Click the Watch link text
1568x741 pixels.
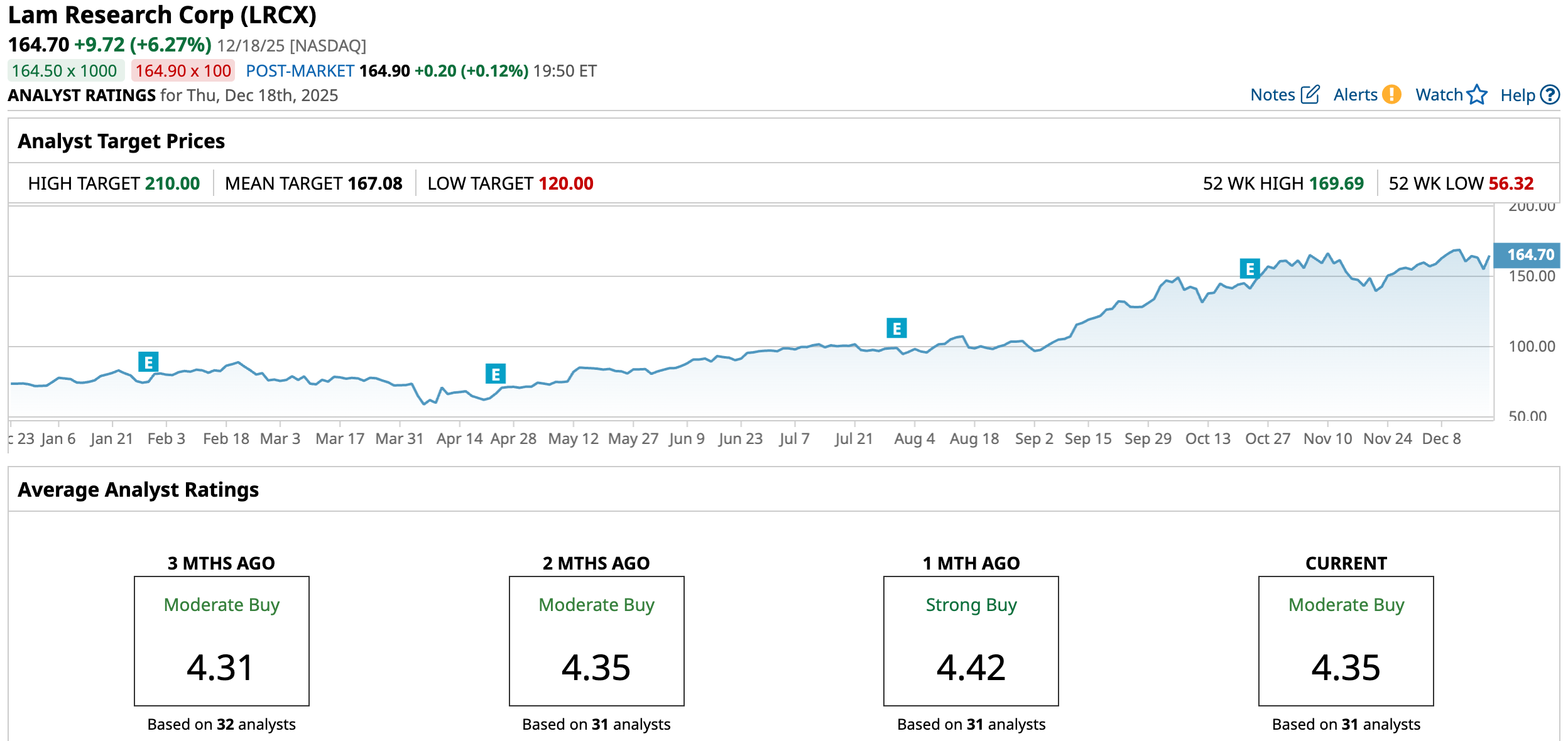tap(1439, 95)
